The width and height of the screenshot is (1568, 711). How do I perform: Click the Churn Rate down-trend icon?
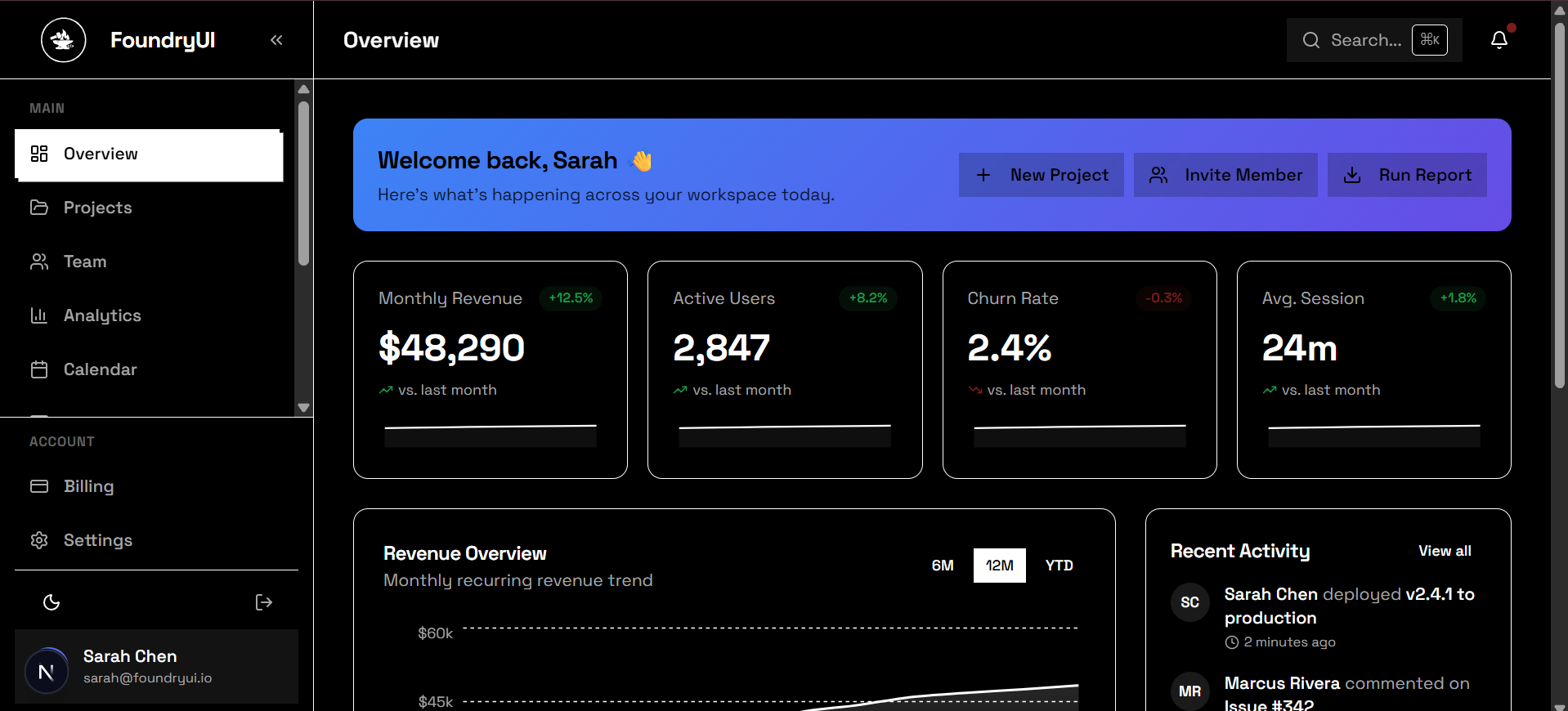(x=974, y=391)
